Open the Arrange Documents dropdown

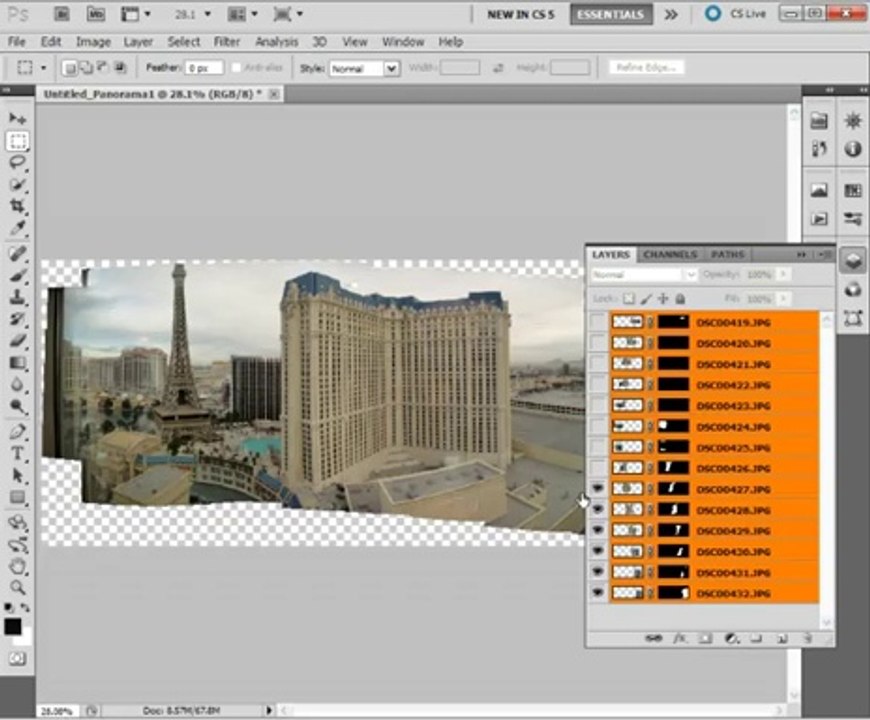(x=243, y=14)
